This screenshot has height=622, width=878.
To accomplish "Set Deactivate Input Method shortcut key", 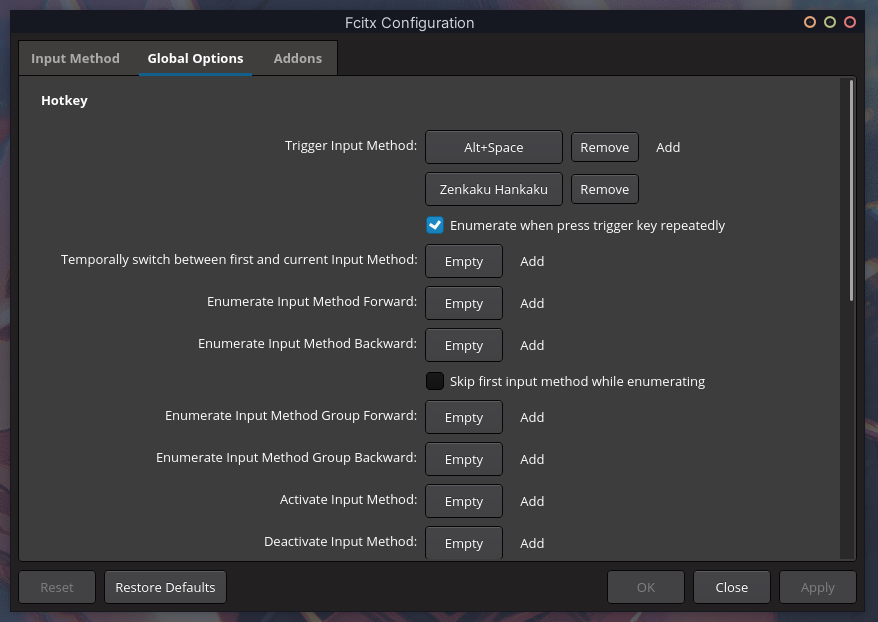I will (463, 543).
